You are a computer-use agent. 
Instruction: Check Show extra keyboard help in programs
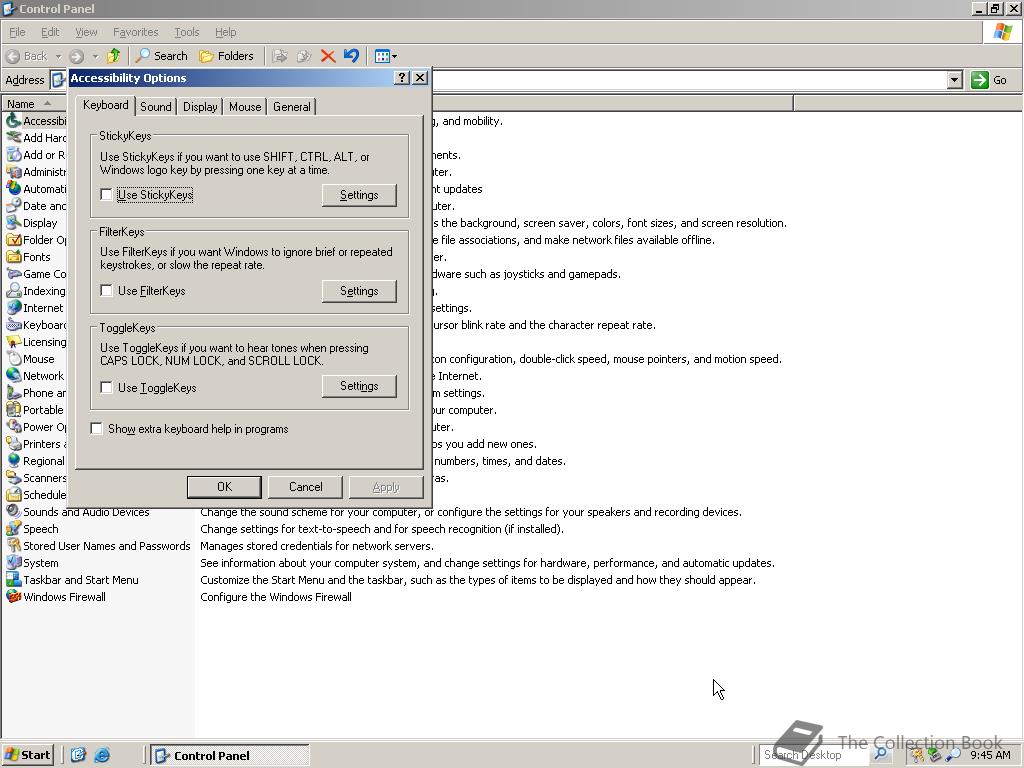pos(97,428)
